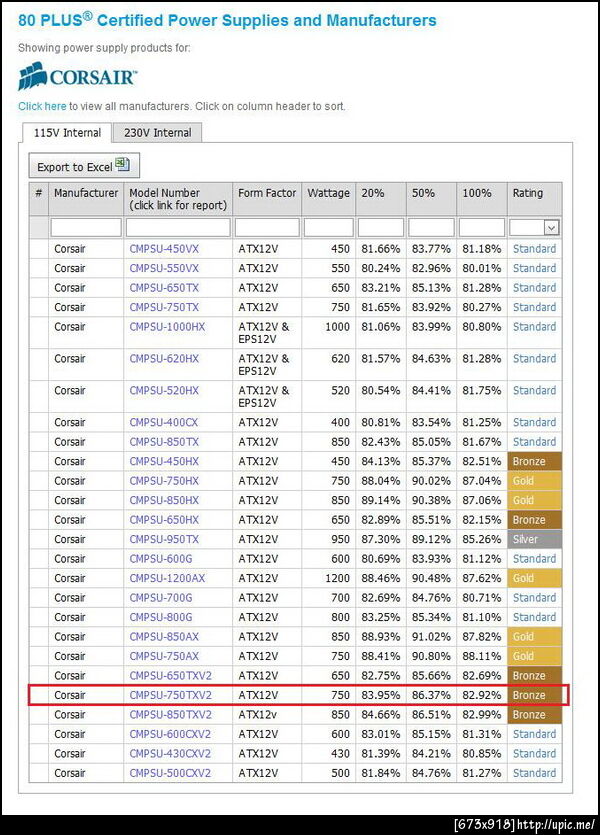This screenshot has height=835, width=600.
Task: Click the '80 PLUS Certified Power Supplies' heading
Action: click(227, 20)
